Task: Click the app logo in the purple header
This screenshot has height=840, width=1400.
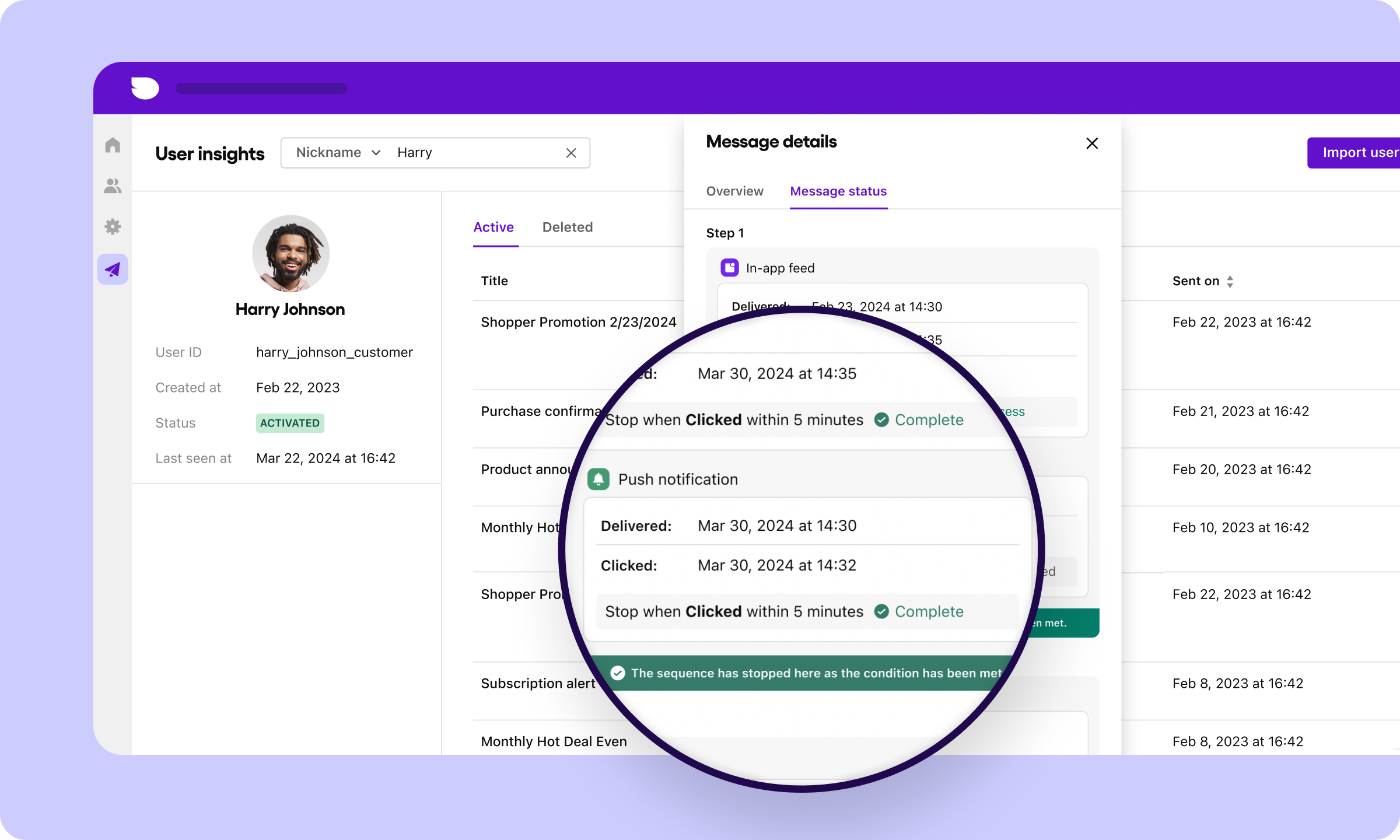Action: coord(143,88)
